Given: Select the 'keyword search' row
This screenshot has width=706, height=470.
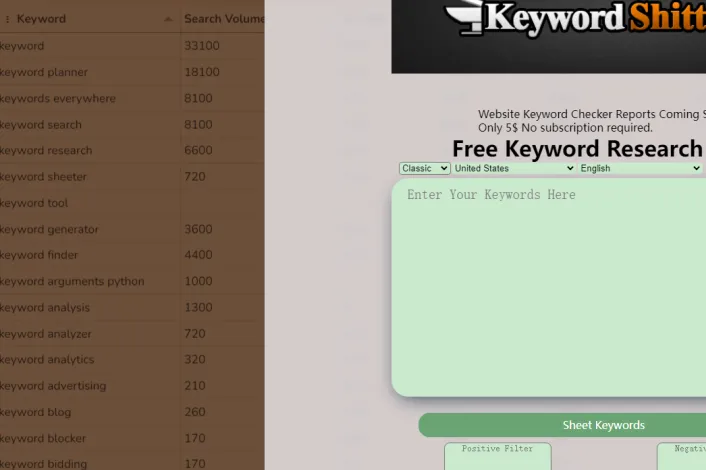Looking at the screenshot, I should pyautogui.click(x=132, y=125).
